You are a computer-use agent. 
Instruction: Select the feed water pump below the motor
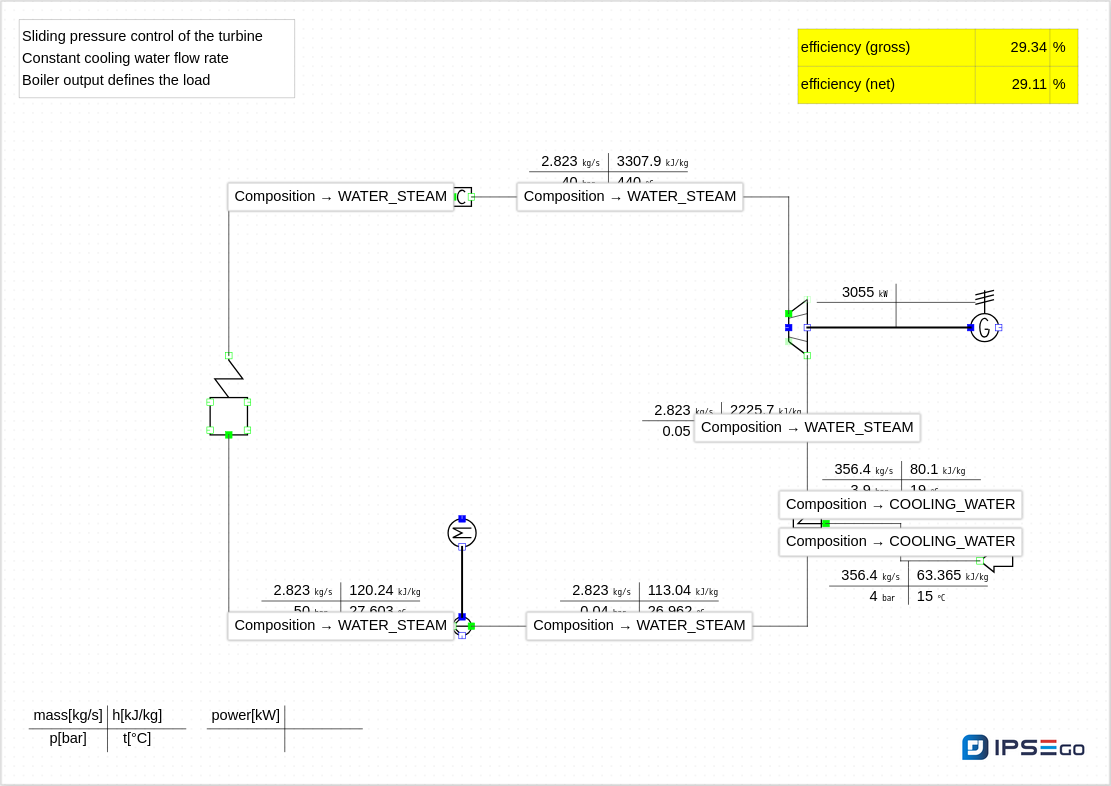pyautogui.click(x=461, y=626)
